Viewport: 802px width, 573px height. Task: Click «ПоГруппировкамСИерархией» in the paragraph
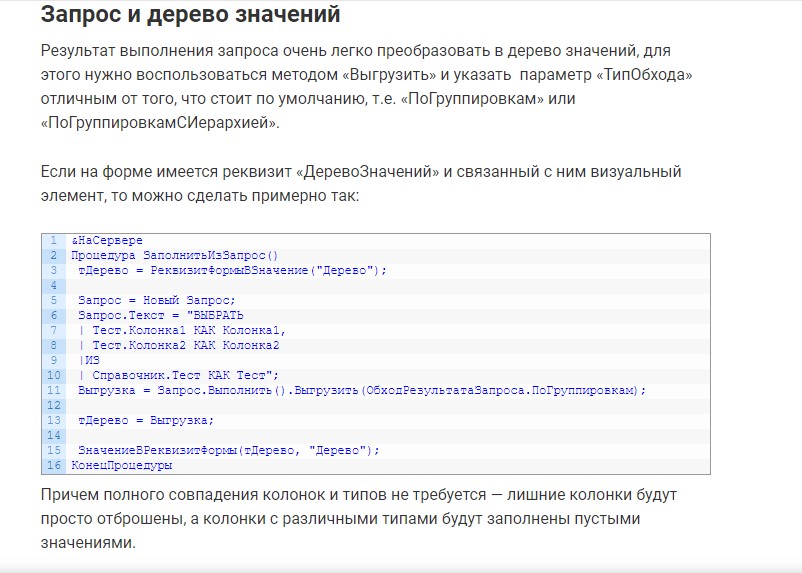(x=160, y=123)
